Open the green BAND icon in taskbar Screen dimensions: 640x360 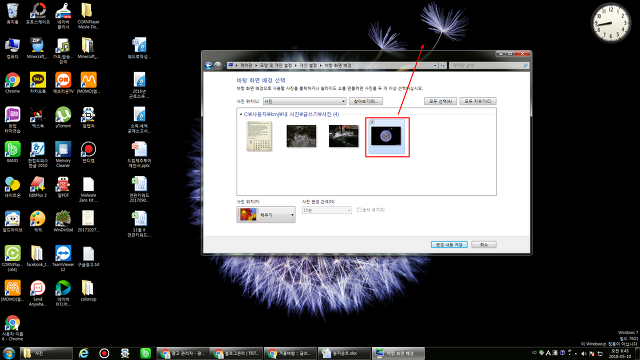[x=145, y=353]
